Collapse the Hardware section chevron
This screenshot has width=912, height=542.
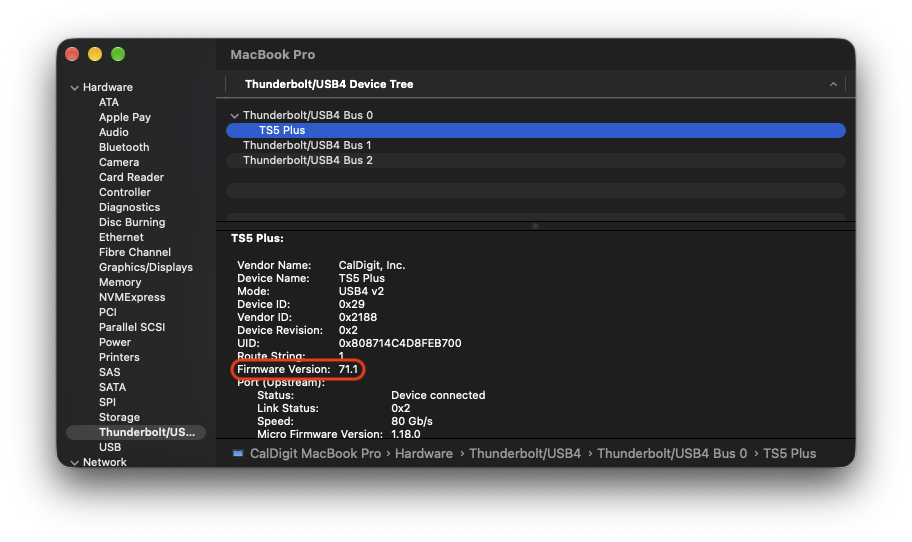tap(74, 88)
